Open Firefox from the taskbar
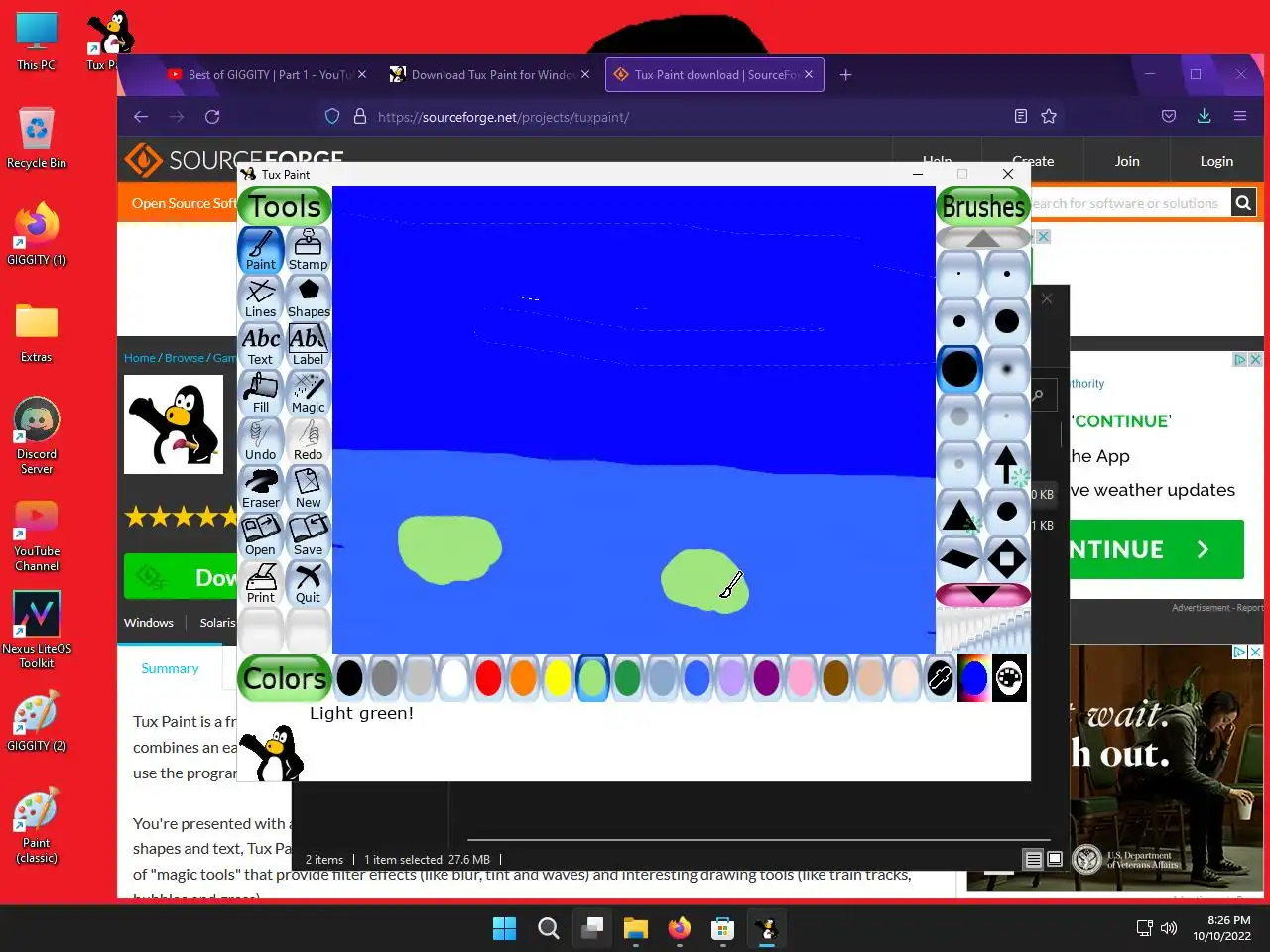1270x952 pixels. [x=679, y=928]
